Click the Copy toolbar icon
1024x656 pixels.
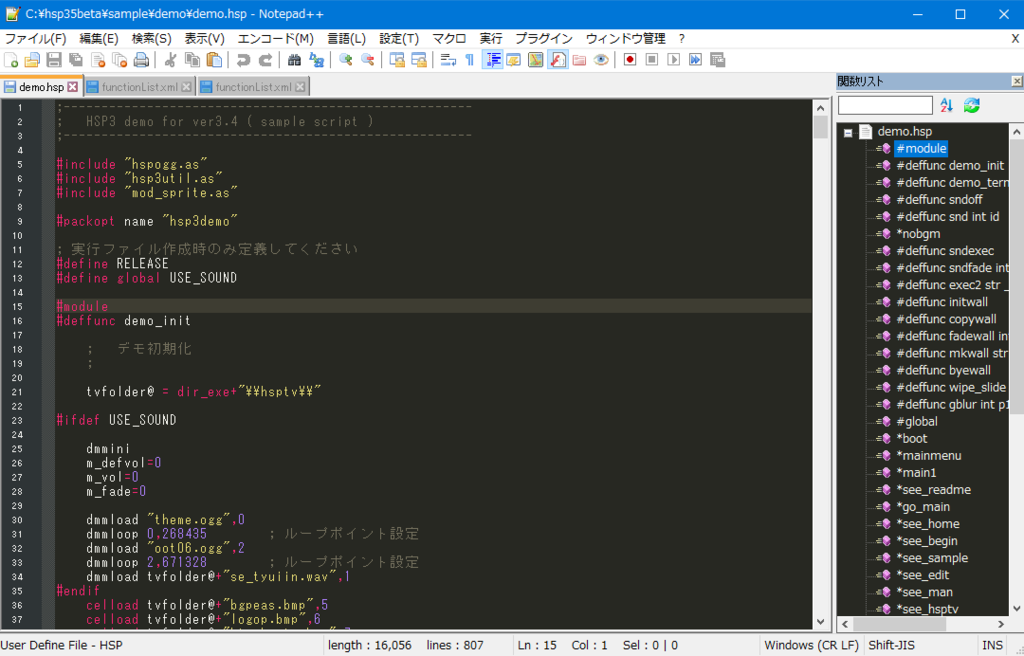(x=192, y=60)
